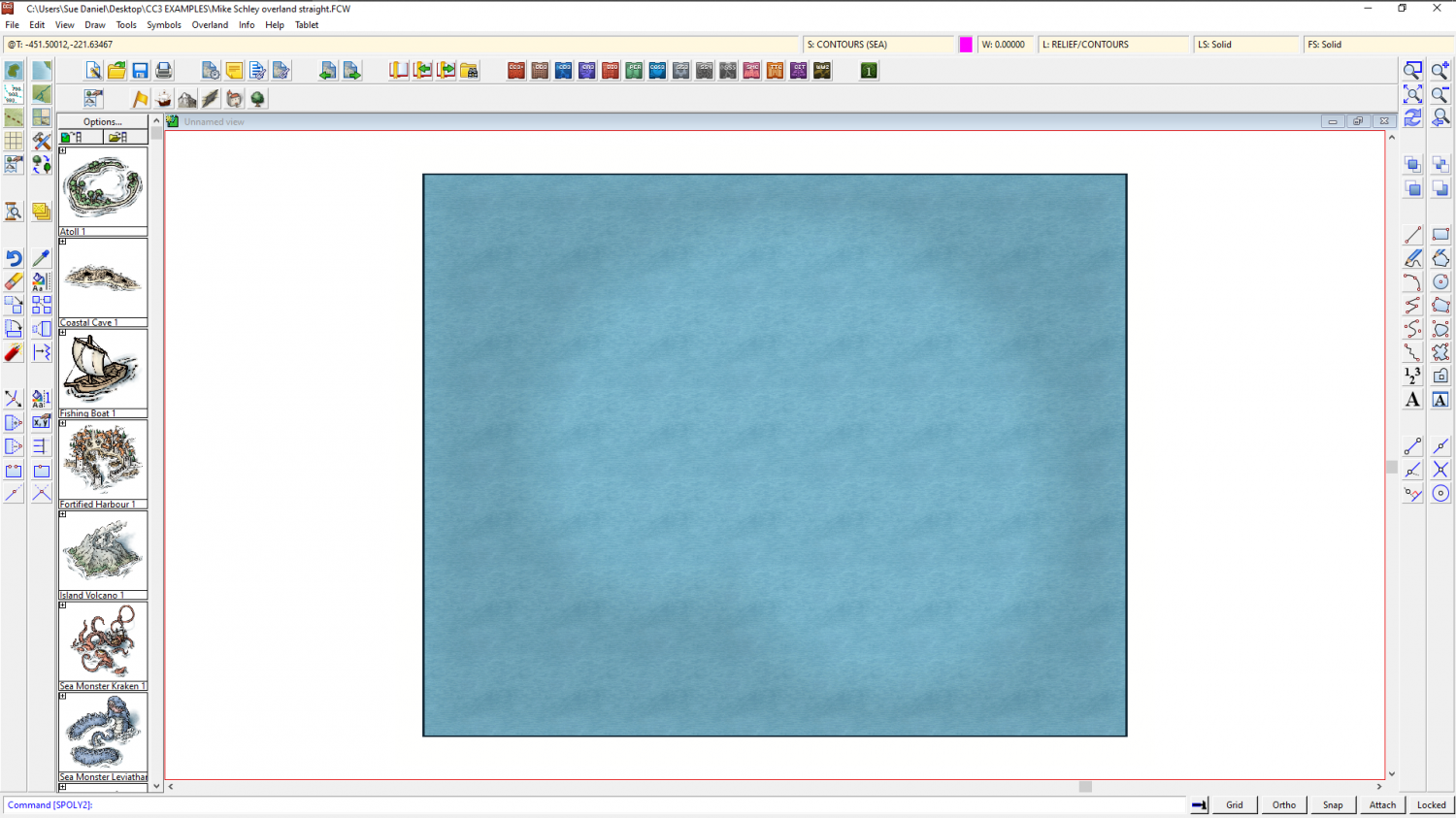Click the Open file folder icon
Image resolution: width=1456 pixels, height=818 pixels.
coord(116,70)
